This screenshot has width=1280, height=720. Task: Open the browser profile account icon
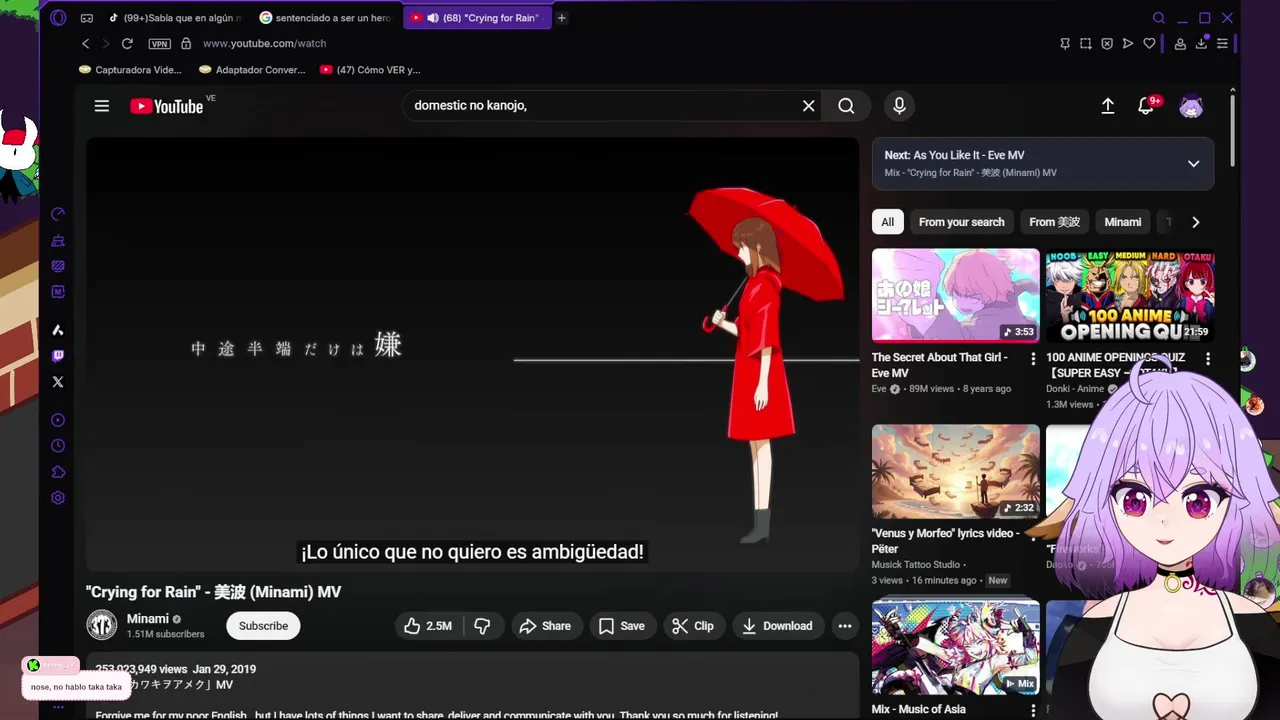(1180, 43)
